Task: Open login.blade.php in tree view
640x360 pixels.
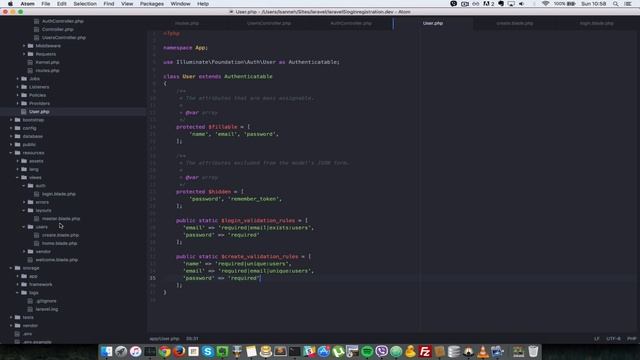Action: pyautogui.click(x=59, y=194)
